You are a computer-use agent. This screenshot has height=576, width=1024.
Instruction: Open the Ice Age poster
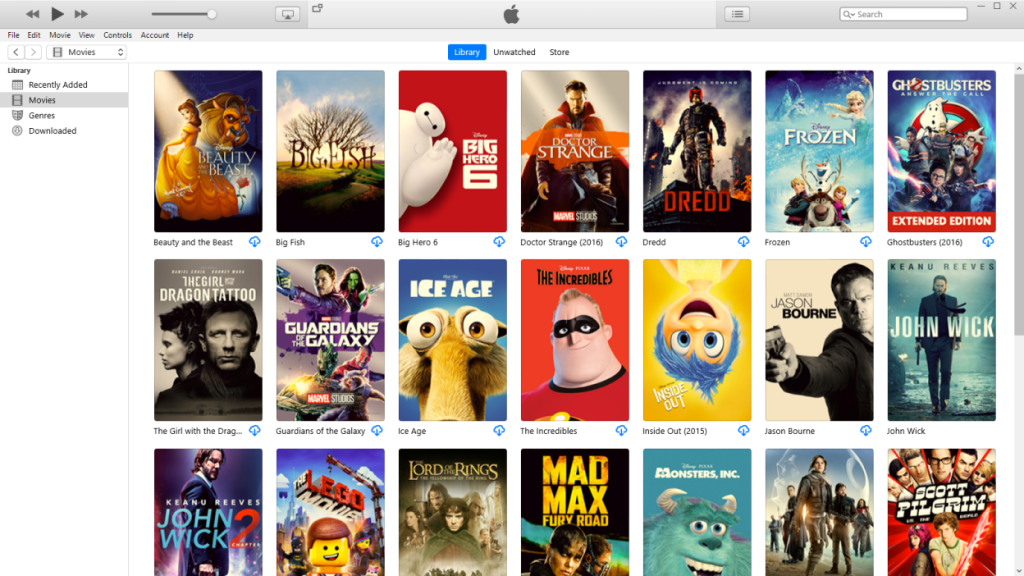[x=453, y=340]
